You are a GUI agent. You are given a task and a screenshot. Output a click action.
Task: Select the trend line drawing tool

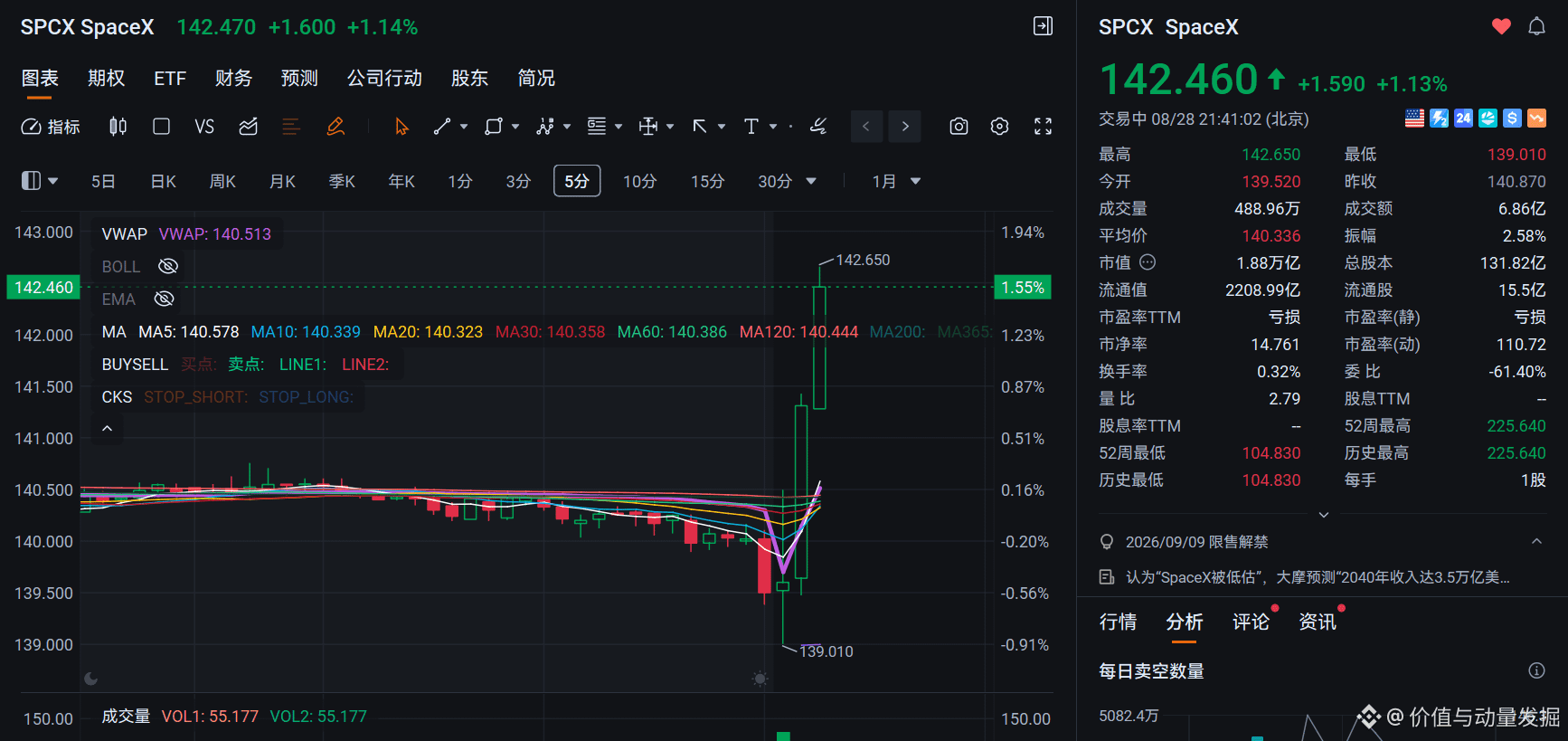pyautogui.click(x=441, y=127)
